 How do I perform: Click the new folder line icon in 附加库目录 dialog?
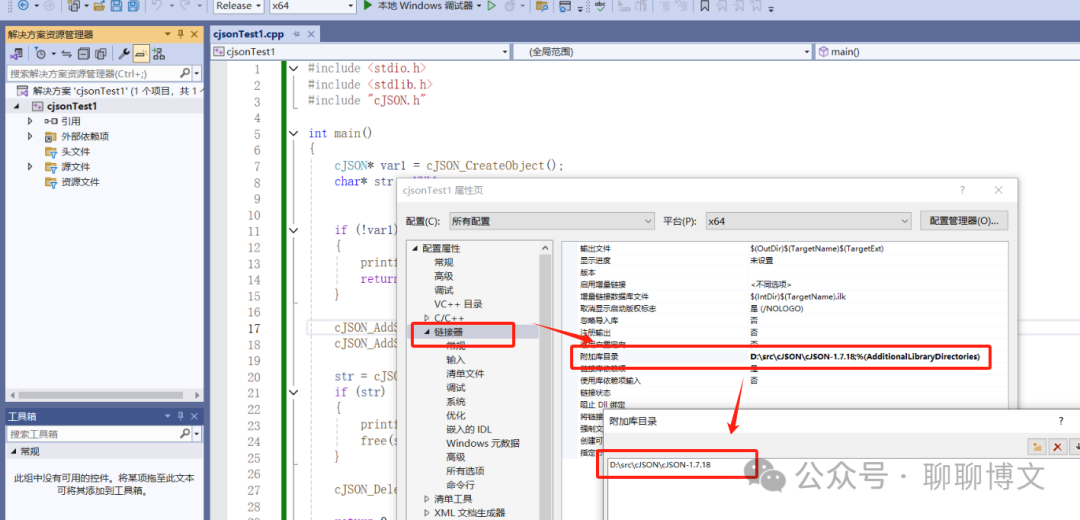pyautogui.click(x=1037, y=447)
